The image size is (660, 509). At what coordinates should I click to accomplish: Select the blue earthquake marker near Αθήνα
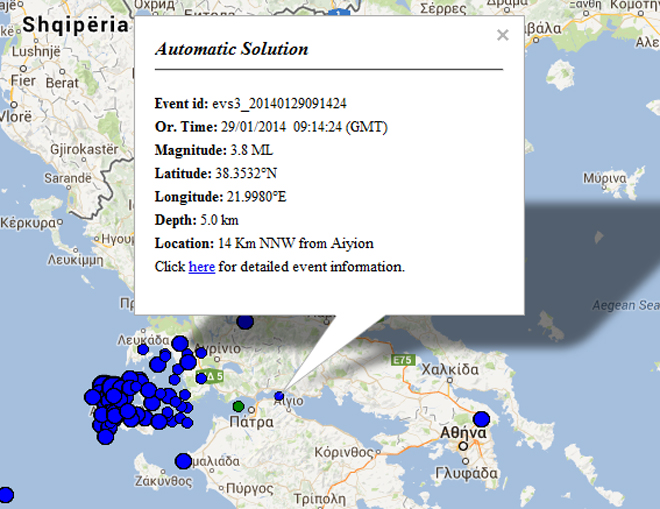coord(481,419)
